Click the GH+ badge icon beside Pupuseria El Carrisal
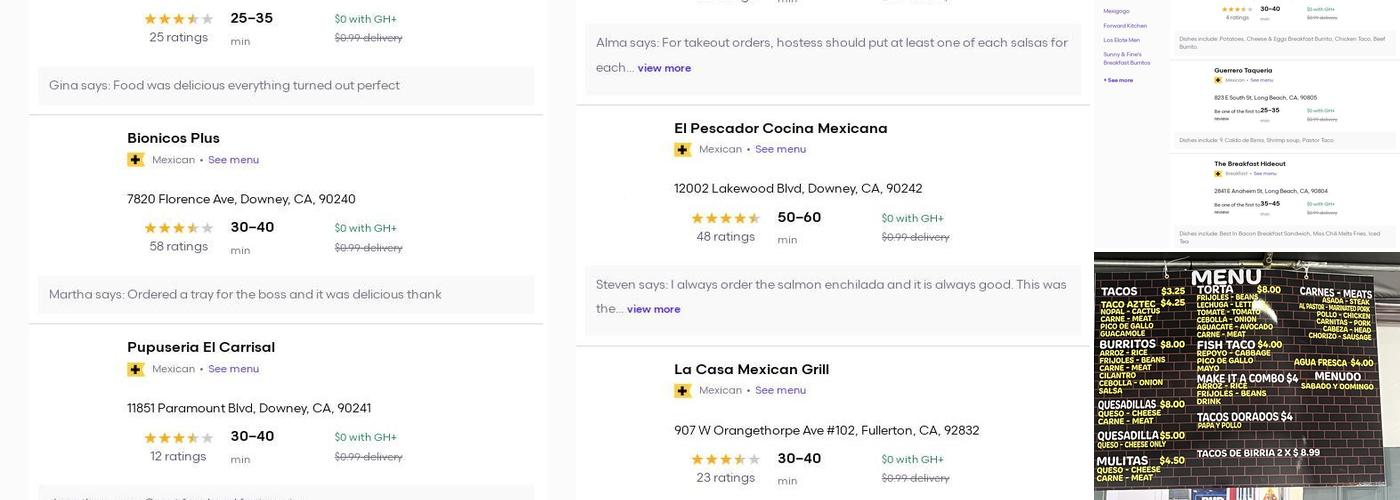This screenshot has width=1400, height=500. [x=136, y=369]
